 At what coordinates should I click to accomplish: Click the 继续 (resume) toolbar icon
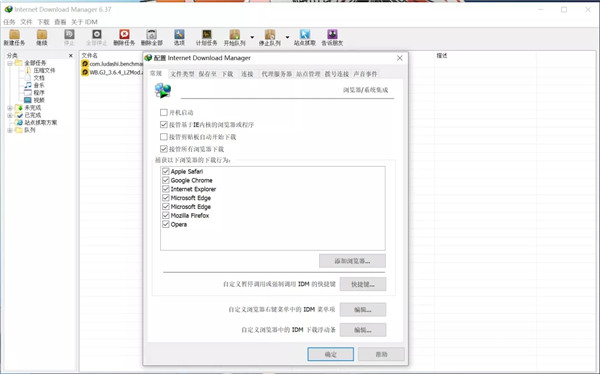coord(42,38)
